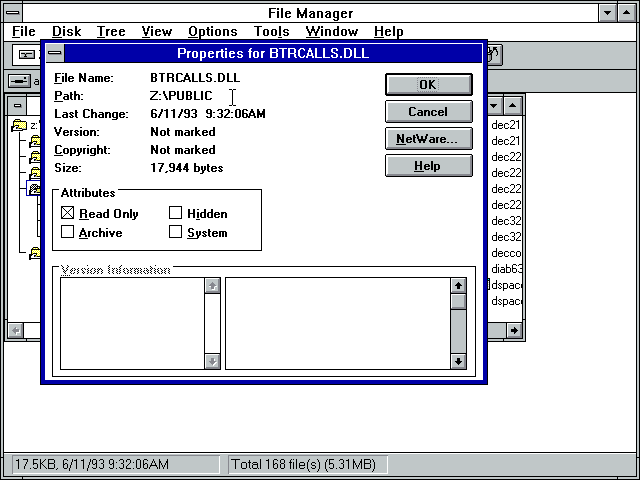
Task: Cancel the Properties dialog
Action: [429, 111]
